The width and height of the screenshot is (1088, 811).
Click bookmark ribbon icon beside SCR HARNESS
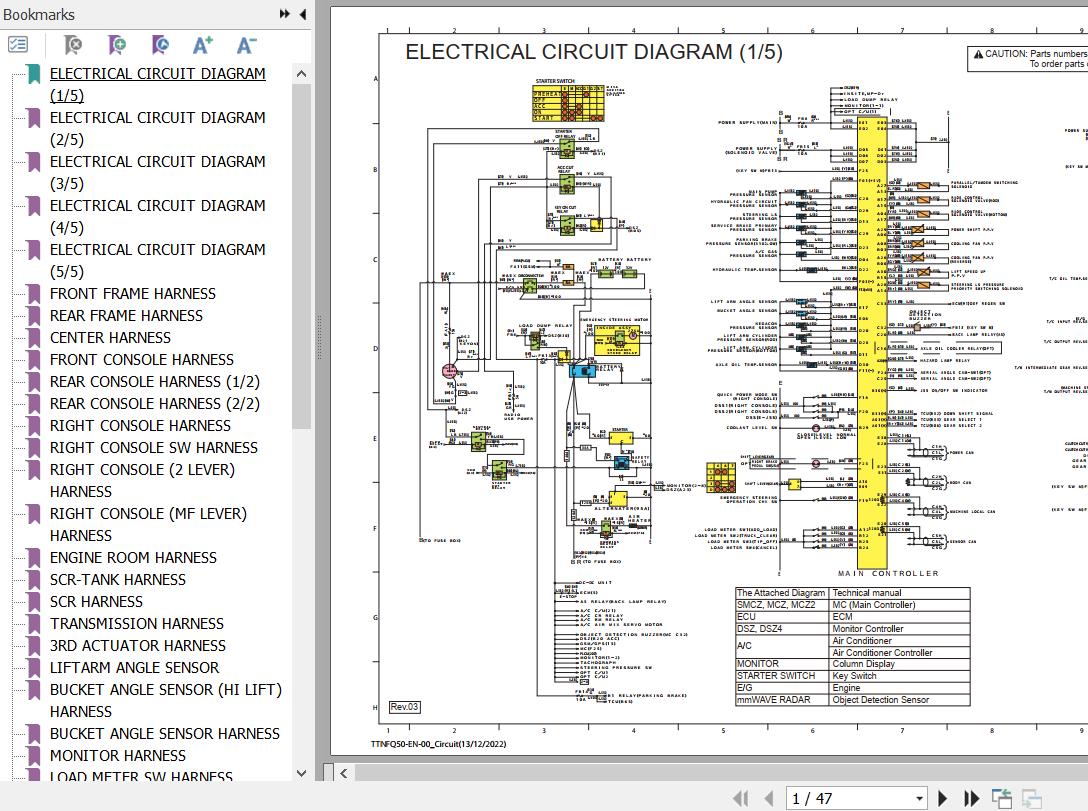point(33,603)
